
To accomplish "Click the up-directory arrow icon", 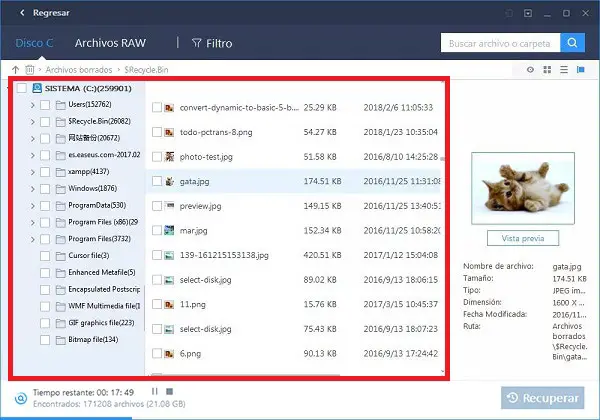I will pos(15,70).
